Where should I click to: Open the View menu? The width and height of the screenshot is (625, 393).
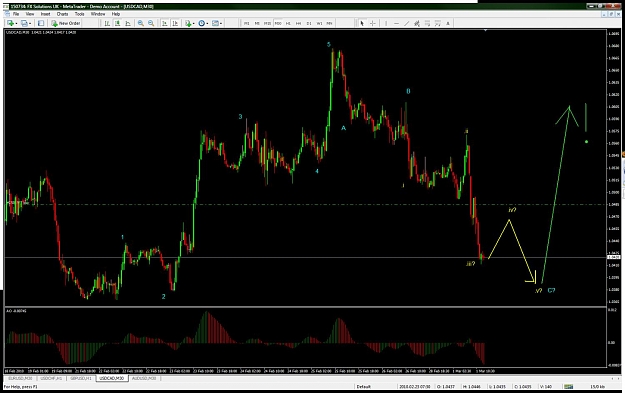click(x=30, y=14)
